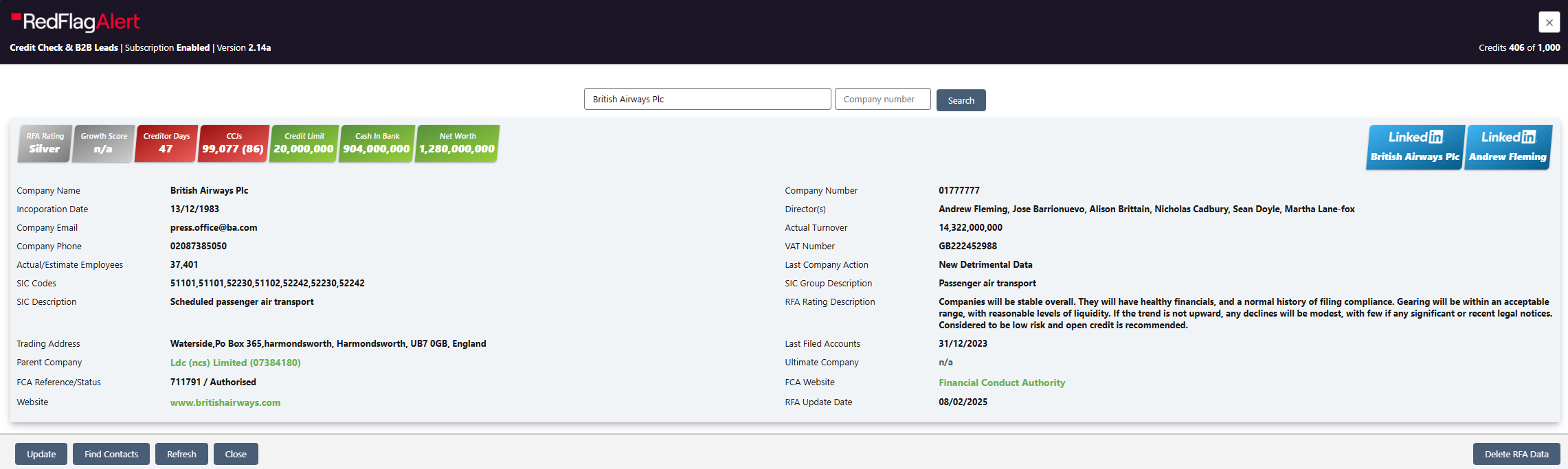Open LinkedIn for Andrew Fleming
1568x469 pixels.
coord(1508,147)
